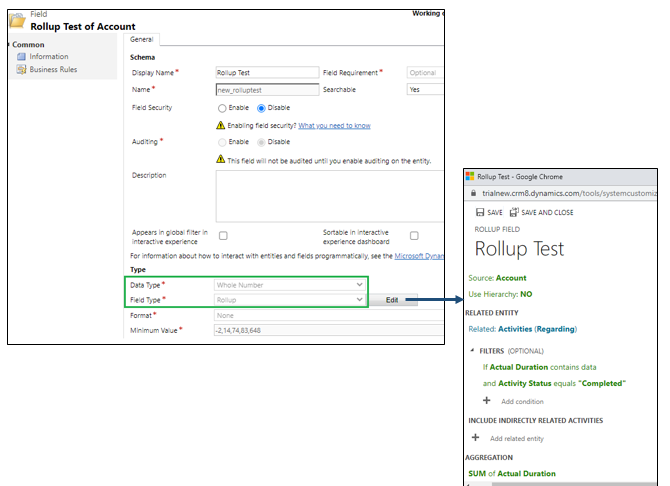Open the Searchable dropdown showing Yes
This screenshot has width=670, height=486.
click(425, 89)
